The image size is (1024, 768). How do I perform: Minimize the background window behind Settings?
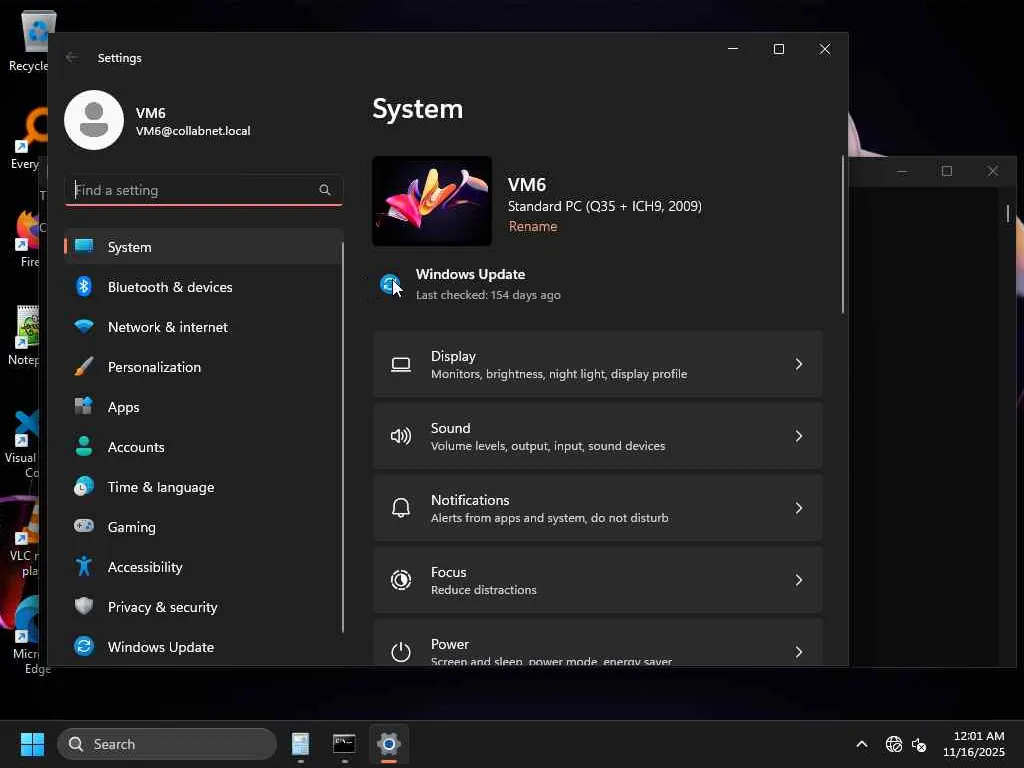pyautogui.click(x=902, y=171)
